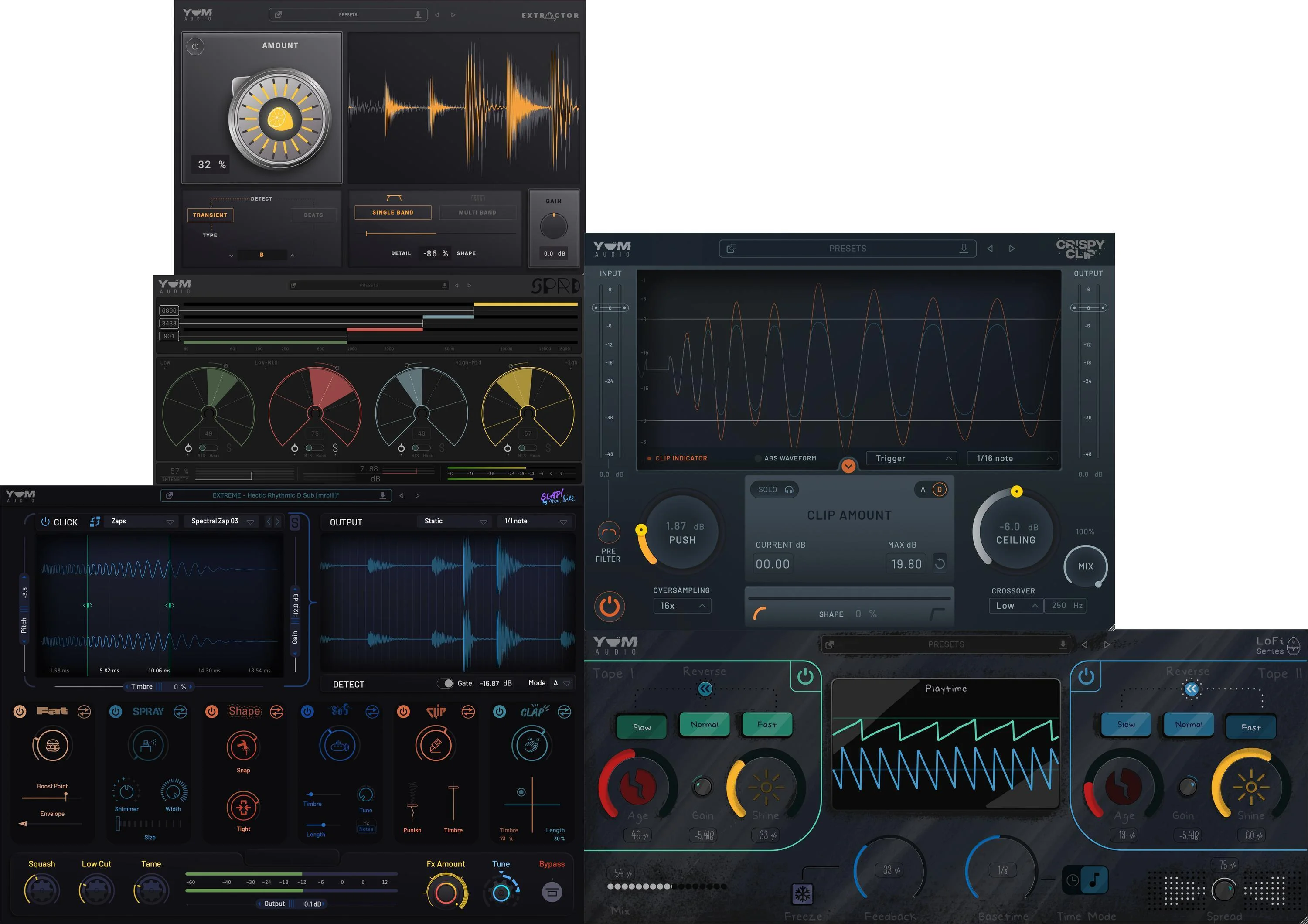Go to previous preset in Crispy Clip
The height and width of the screenshot is (924, 1308).
point(990,249)
